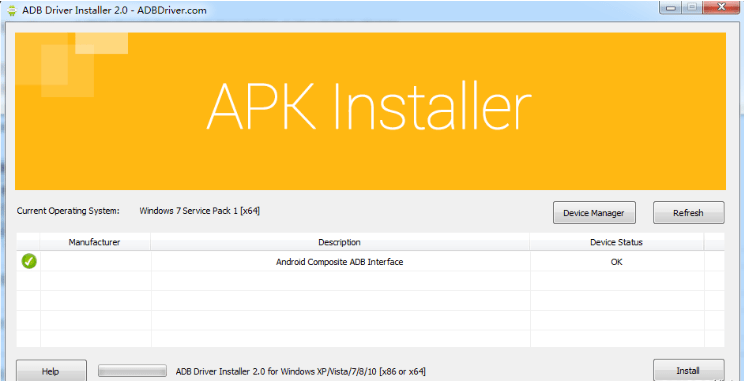Open Device Manager
The width and height of the screenshot is (744, 381).
coord(594,213)
